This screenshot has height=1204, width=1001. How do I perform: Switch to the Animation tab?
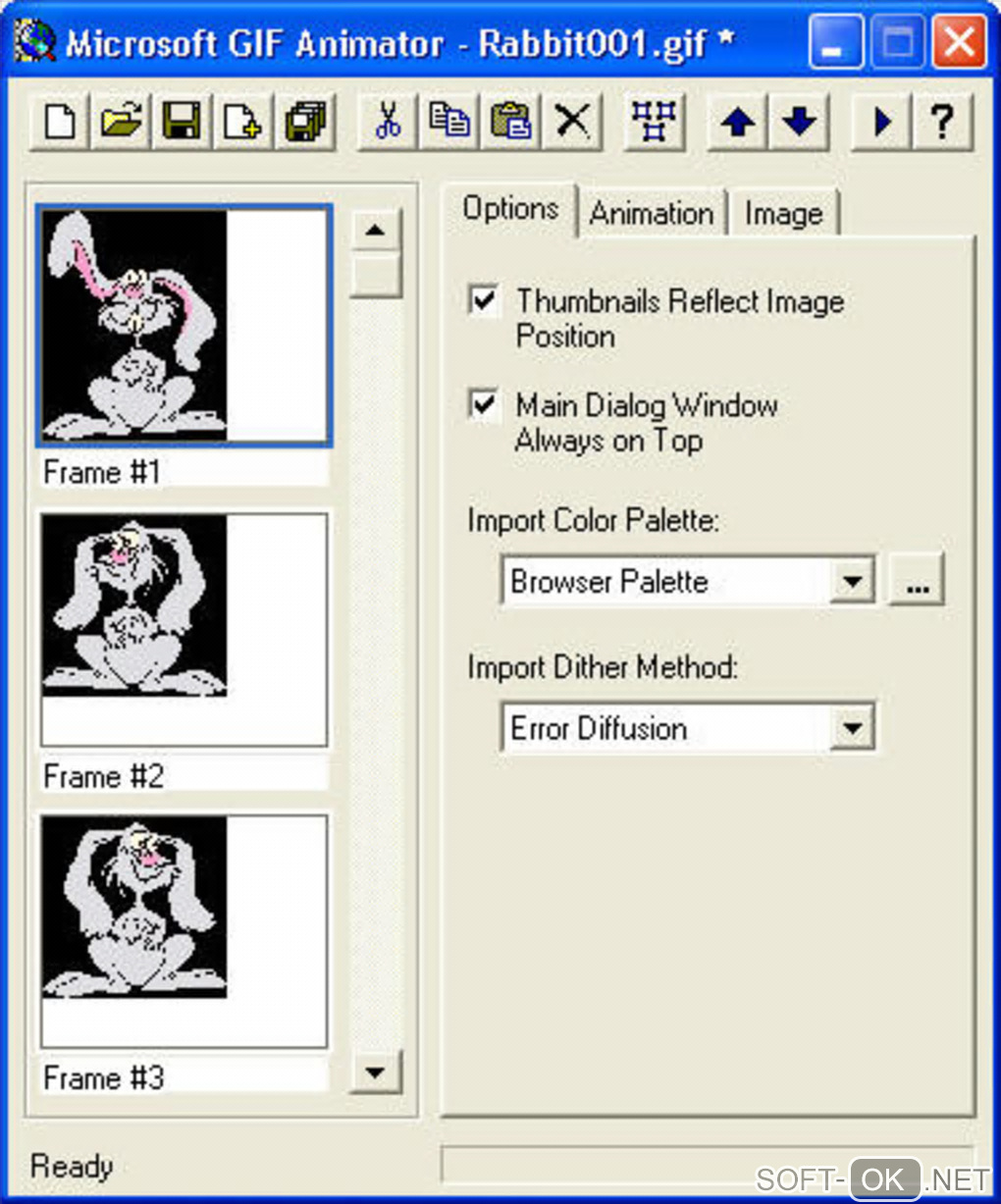652,213
